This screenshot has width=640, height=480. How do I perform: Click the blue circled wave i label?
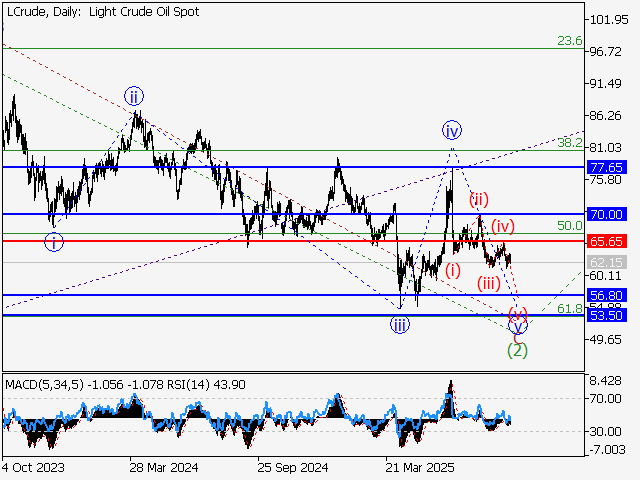pyautogui.click(x=54, y=242)
